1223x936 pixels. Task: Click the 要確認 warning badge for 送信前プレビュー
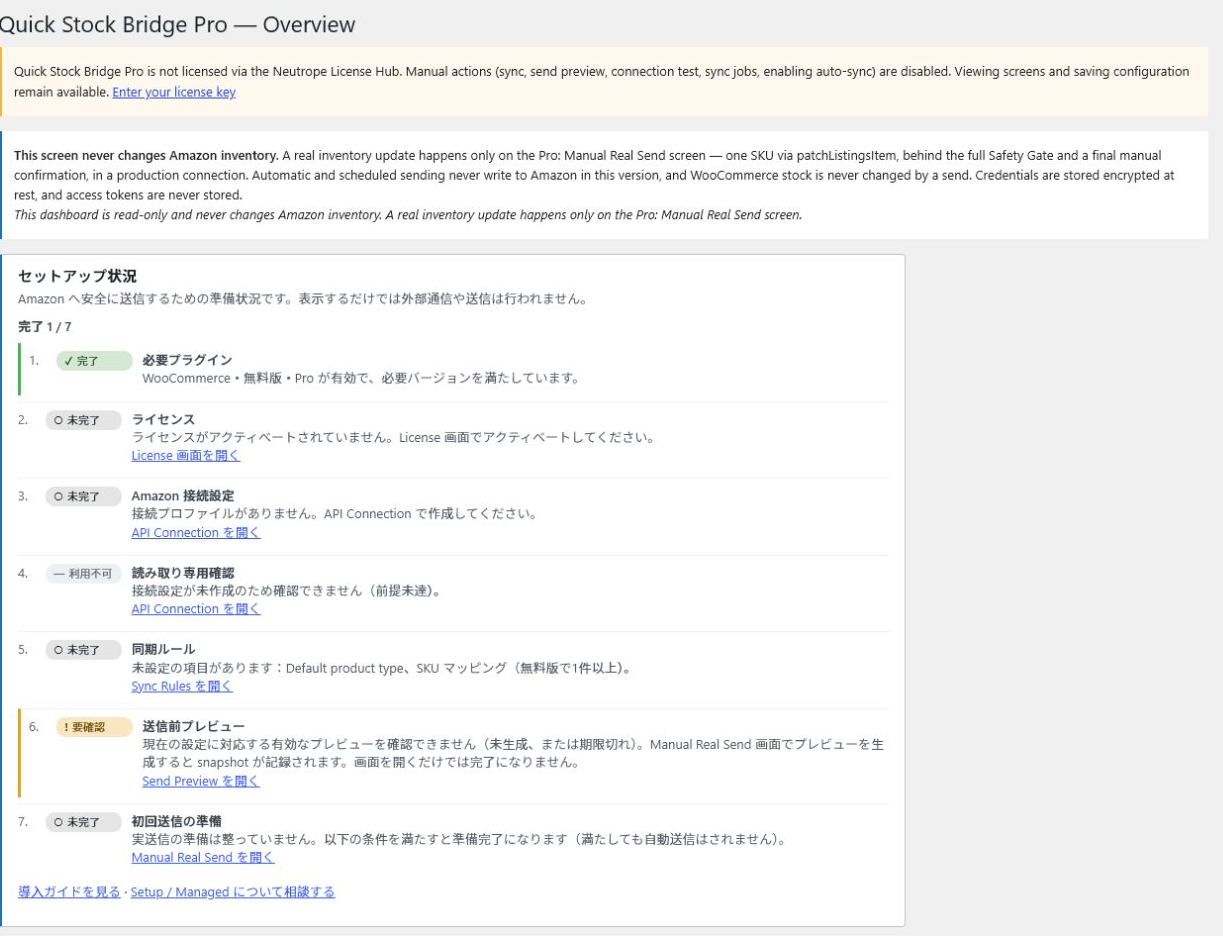[x=94, y=727]
